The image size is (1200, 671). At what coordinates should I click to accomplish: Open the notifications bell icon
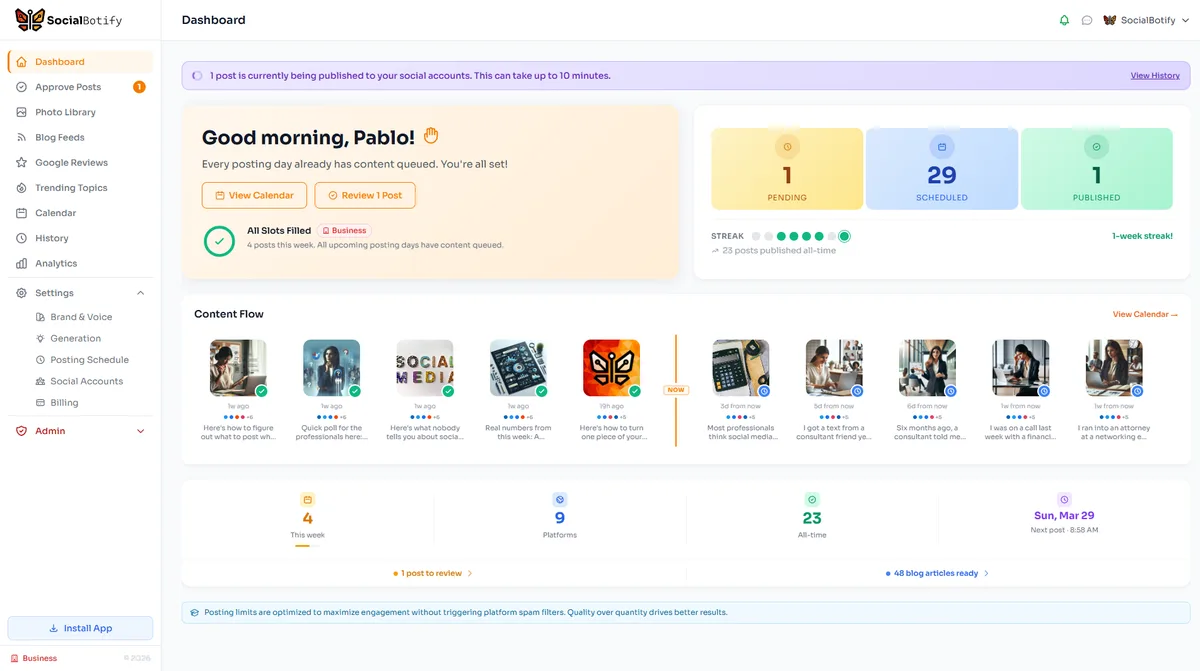[1064, 19]
